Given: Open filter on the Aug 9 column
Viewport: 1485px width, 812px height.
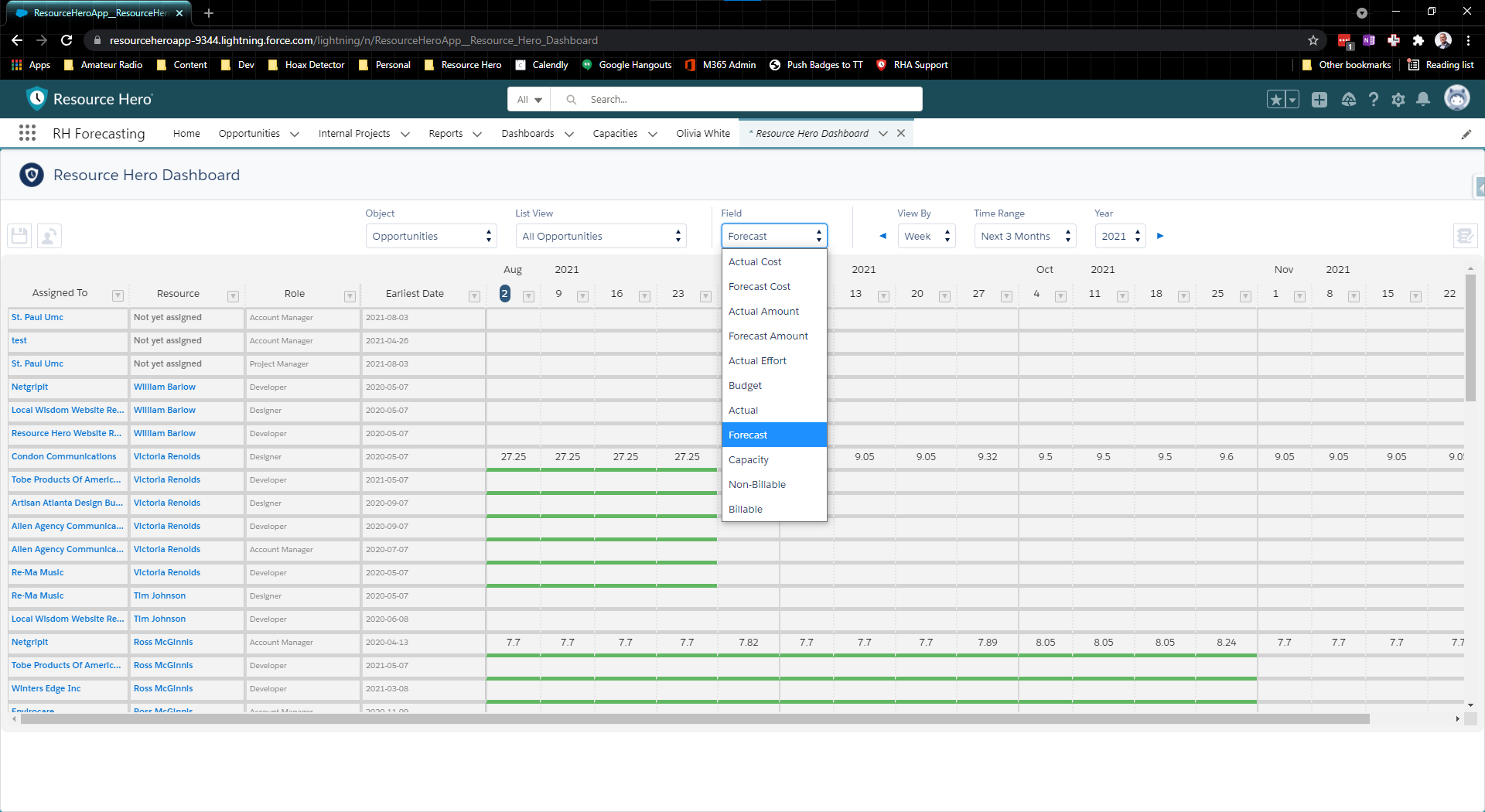Looking at the screenshot, I should pyautogui.click(x=582, y=295).
